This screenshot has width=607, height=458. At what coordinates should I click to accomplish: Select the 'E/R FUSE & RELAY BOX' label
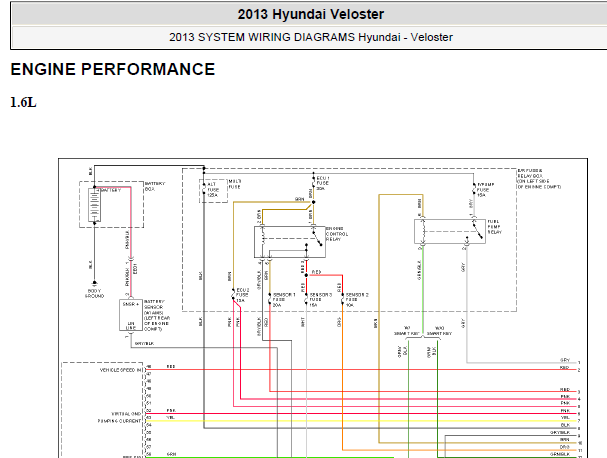coord(539,178)
